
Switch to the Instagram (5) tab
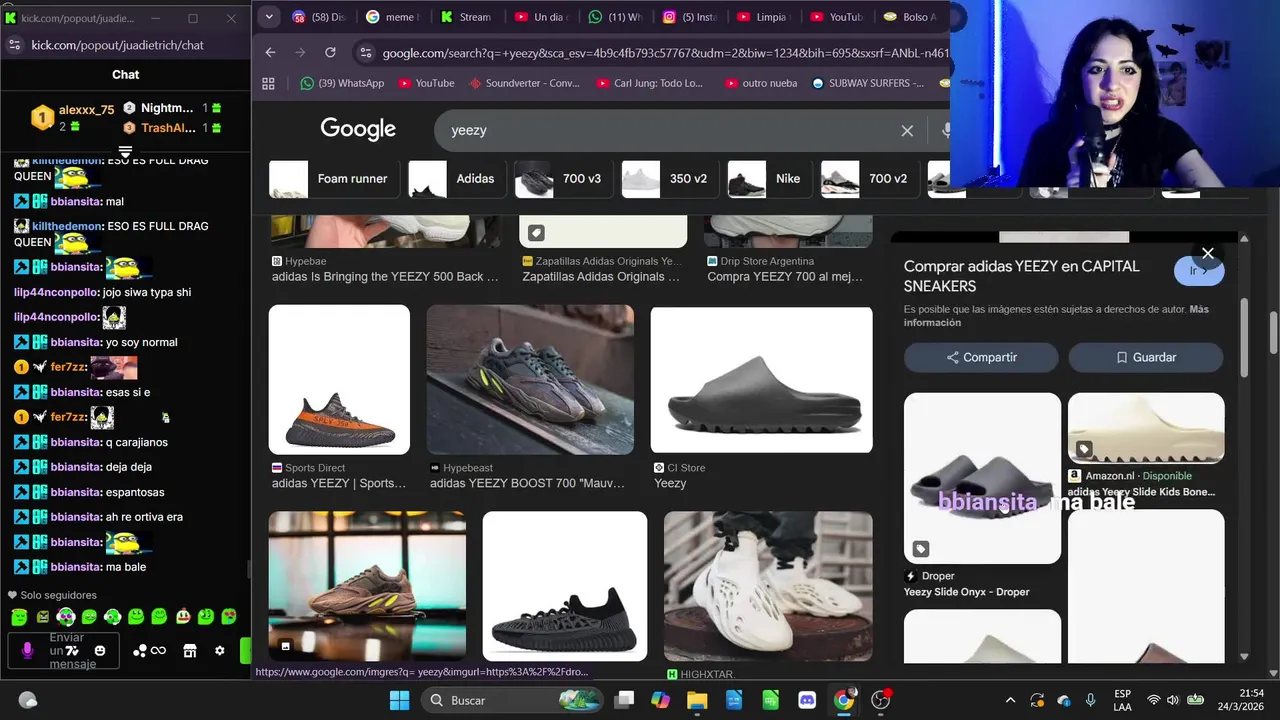click(x=689, y=17)
